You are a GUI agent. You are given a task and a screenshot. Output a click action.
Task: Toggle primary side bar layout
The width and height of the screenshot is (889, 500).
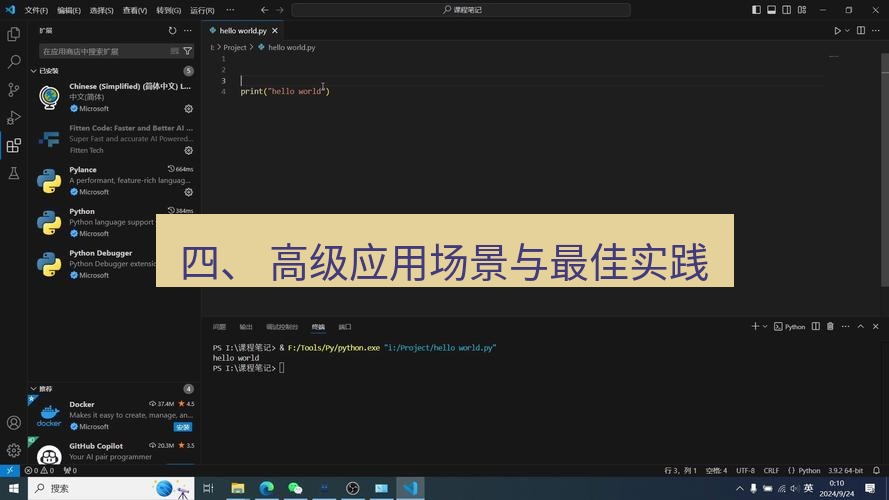pyautogui.click(x=756, y=10)
